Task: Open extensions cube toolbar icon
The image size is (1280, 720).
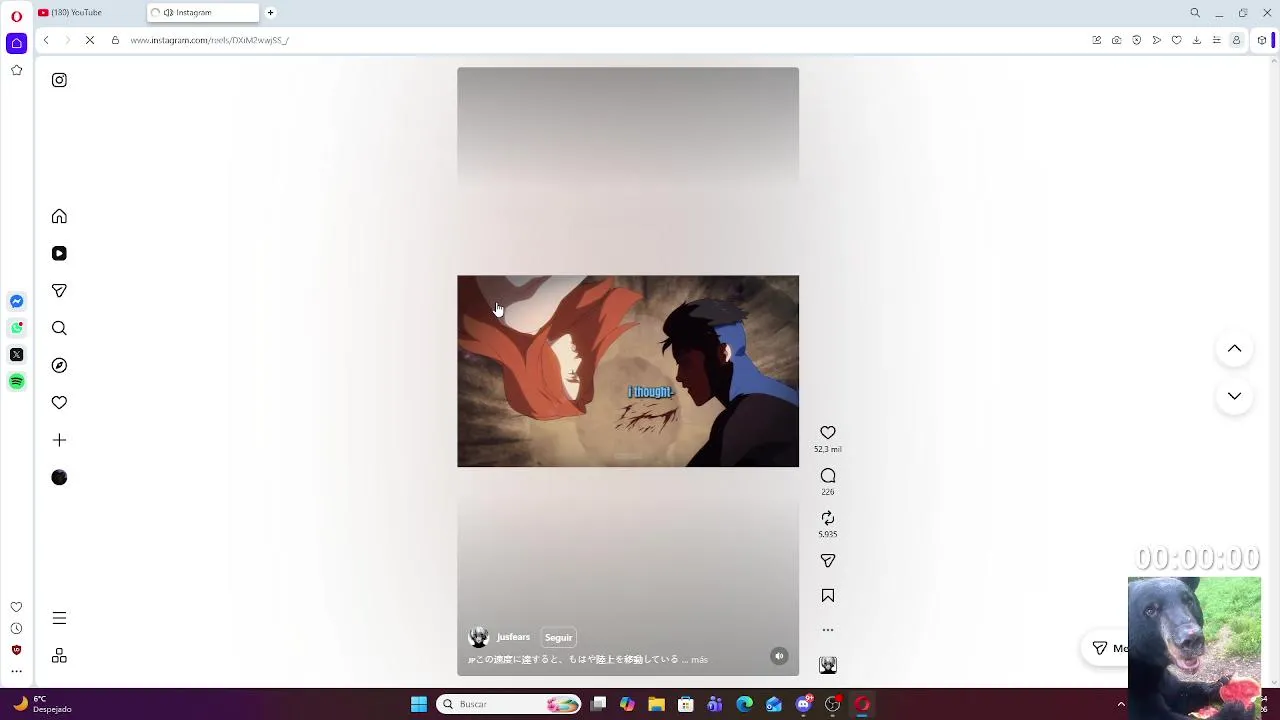Action: click(x=1262, y=40)
